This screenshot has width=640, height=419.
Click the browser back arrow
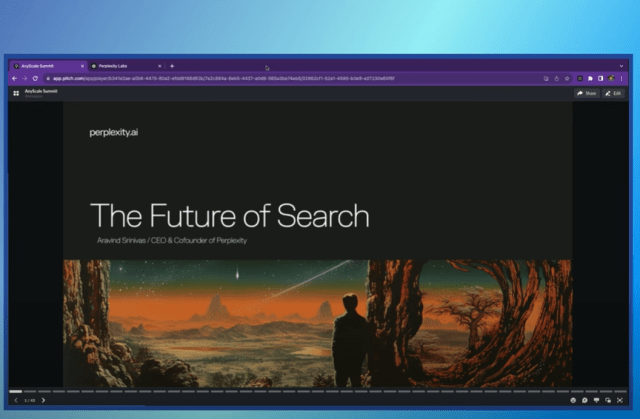tap(14, 78)
